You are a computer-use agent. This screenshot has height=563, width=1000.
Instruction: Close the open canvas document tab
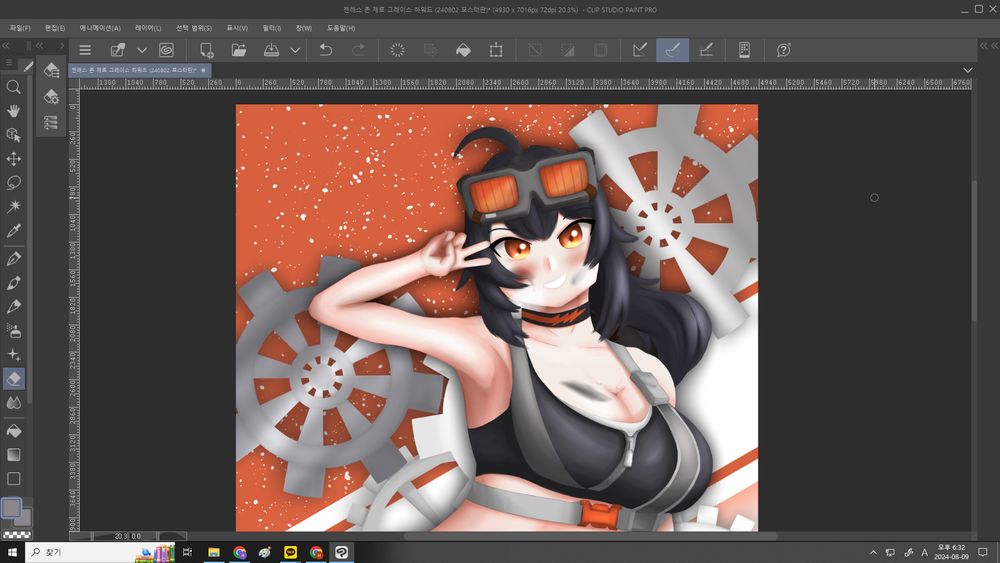(203, 70)
